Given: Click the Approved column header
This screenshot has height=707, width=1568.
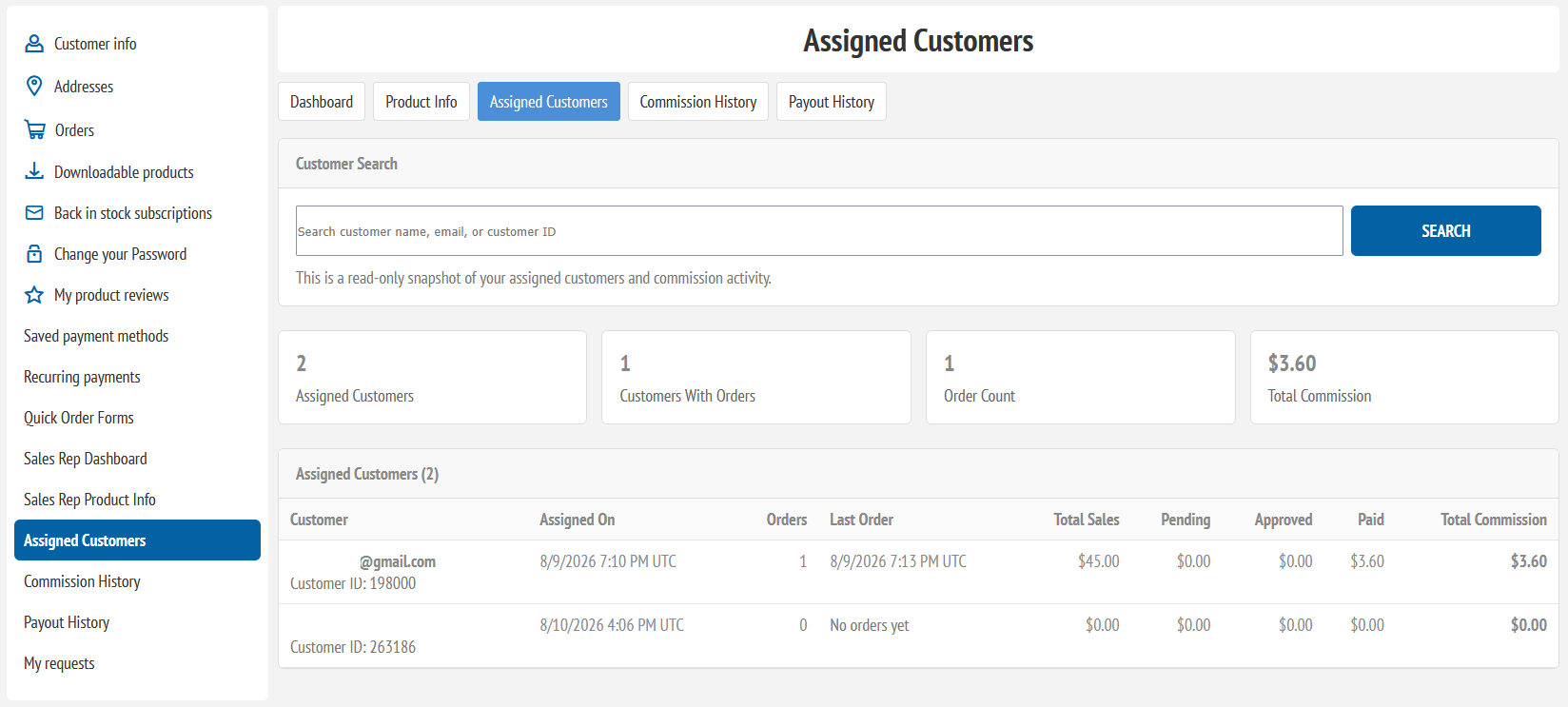Looking at the screenshot, I should click(x=1284, y=520).
